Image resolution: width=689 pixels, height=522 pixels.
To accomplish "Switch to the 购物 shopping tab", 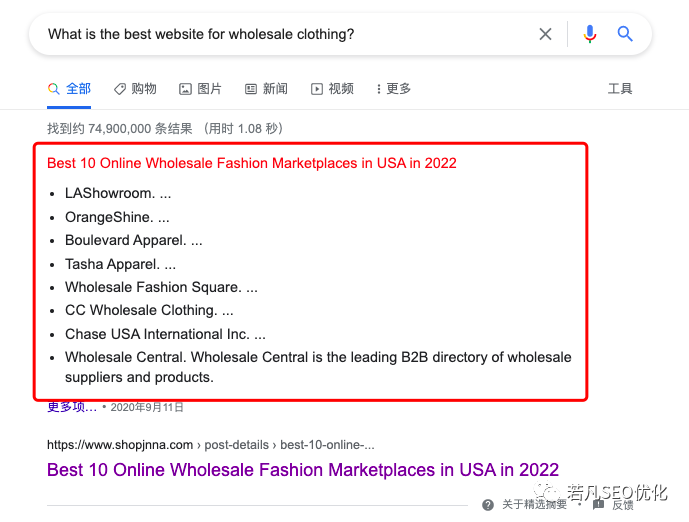I will coord(135,89).
